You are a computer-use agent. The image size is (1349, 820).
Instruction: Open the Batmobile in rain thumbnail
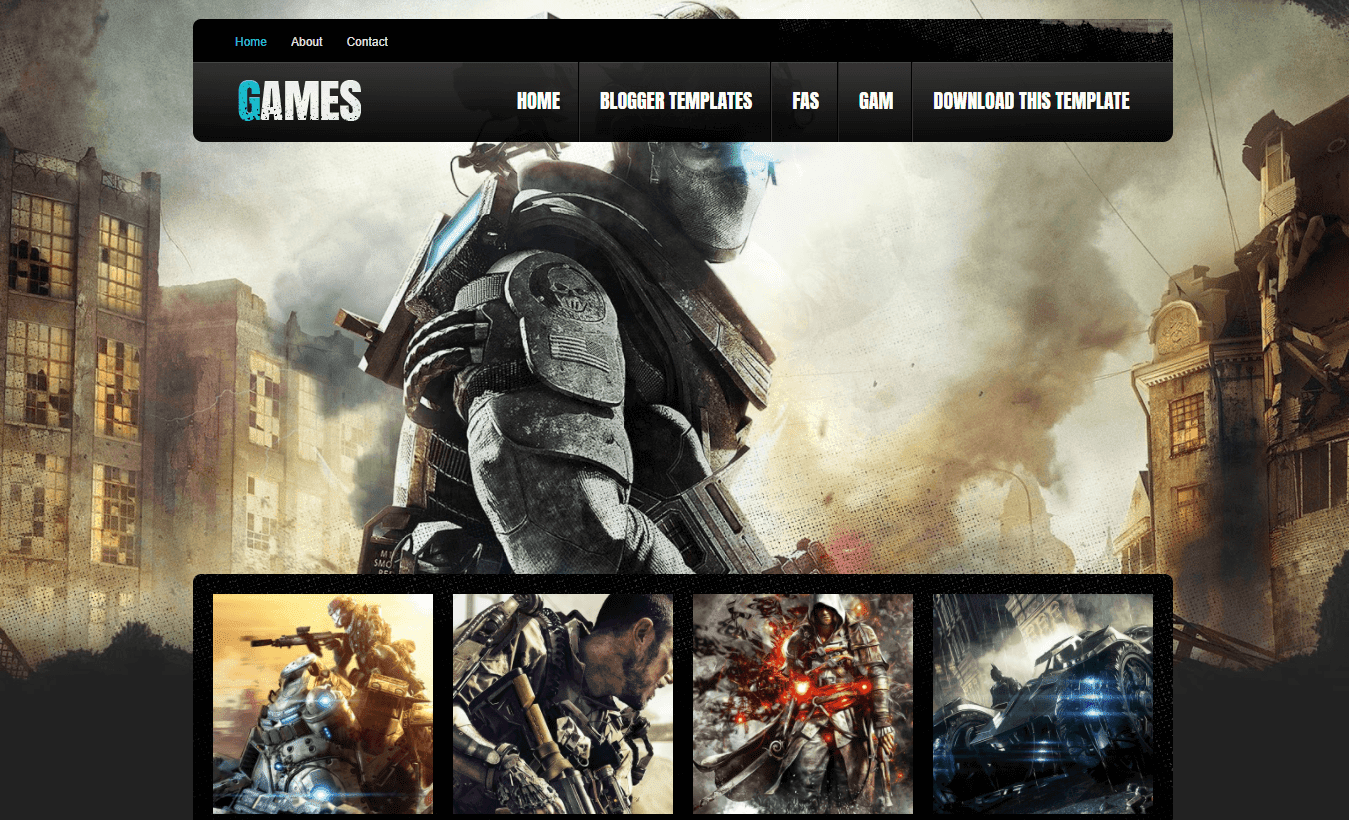pyautogui.click(x=1042, y=704)
